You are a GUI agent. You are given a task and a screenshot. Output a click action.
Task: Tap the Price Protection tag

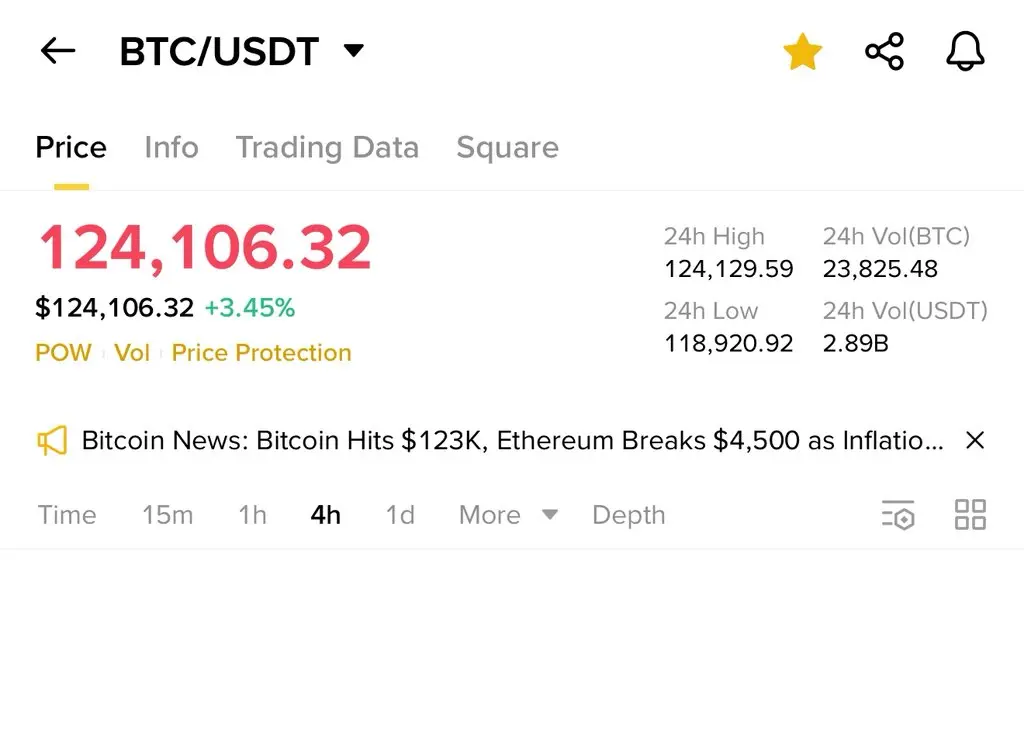[261, 353]
